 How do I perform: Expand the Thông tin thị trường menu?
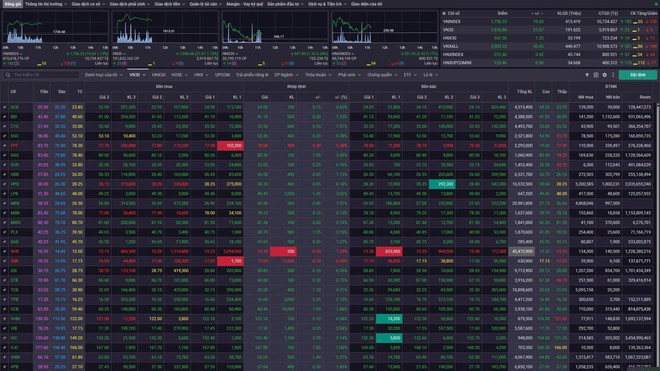click(x=45, y=4)
